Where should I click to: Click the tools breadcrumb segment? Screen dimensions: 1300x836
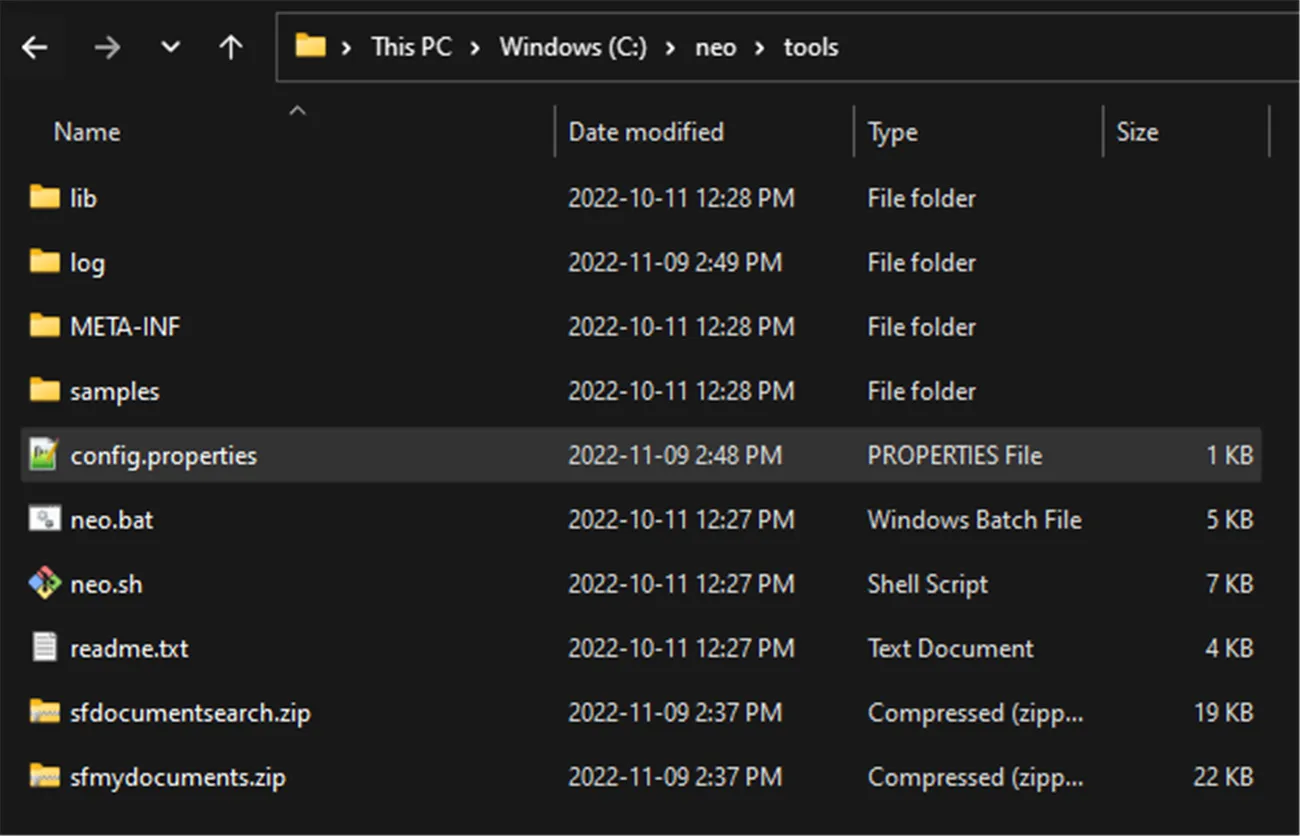click(811, 47)
